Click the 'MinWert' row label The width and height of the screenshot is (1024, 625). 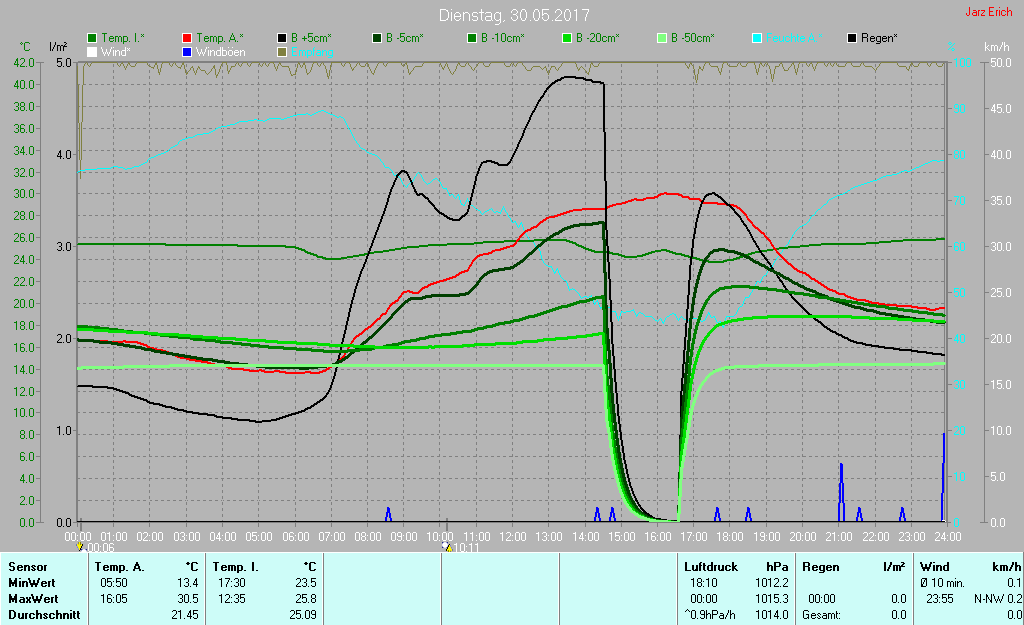31,583
